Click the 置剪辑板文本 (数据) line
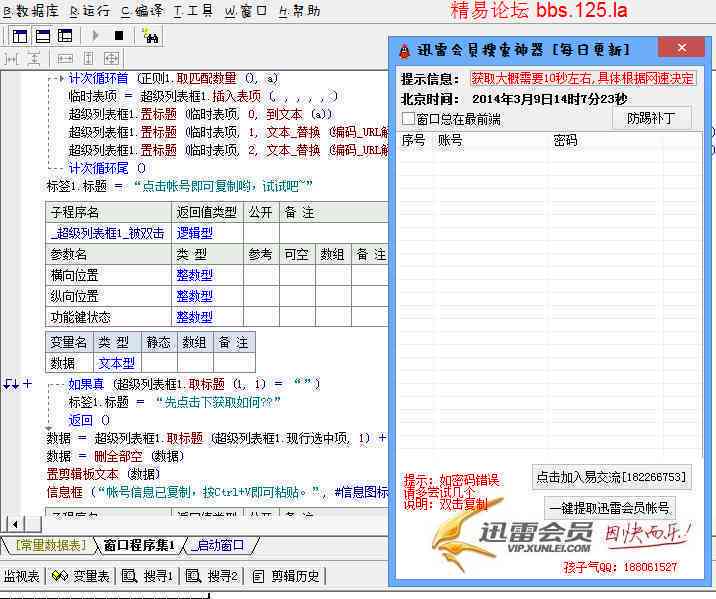Viewport: 716px width, 599px height. 103,474
